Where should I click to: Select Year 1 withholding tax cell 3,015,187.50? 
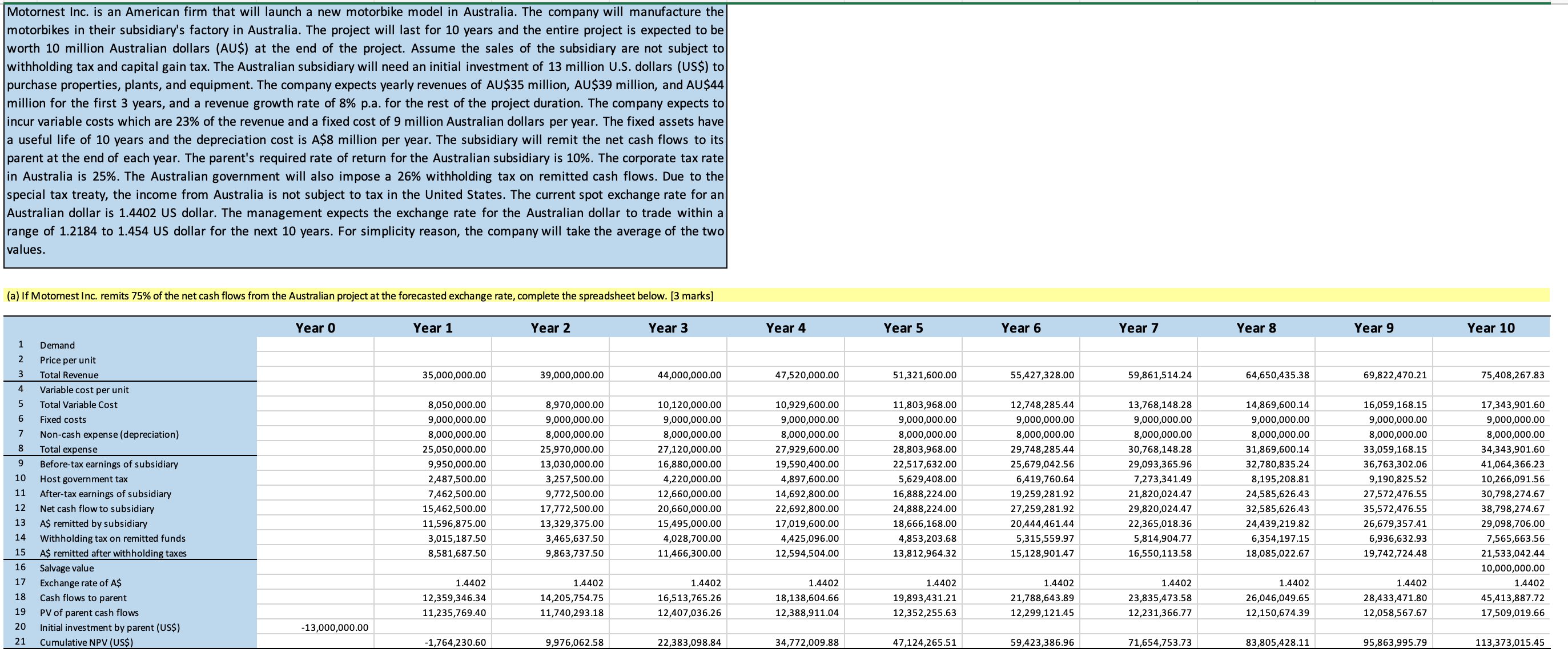pyautogui.click(x=456, y=538)
